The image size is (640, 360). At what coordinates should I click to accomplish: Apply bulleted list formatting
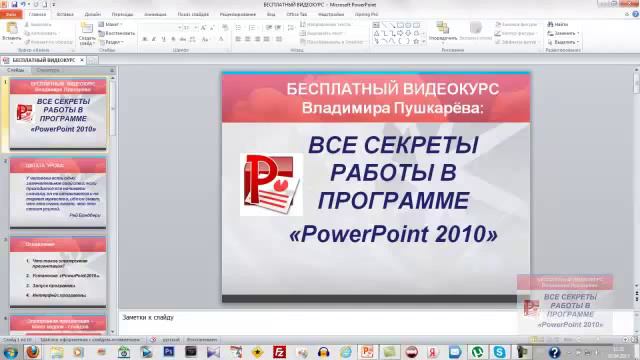[x=239, y=27]
